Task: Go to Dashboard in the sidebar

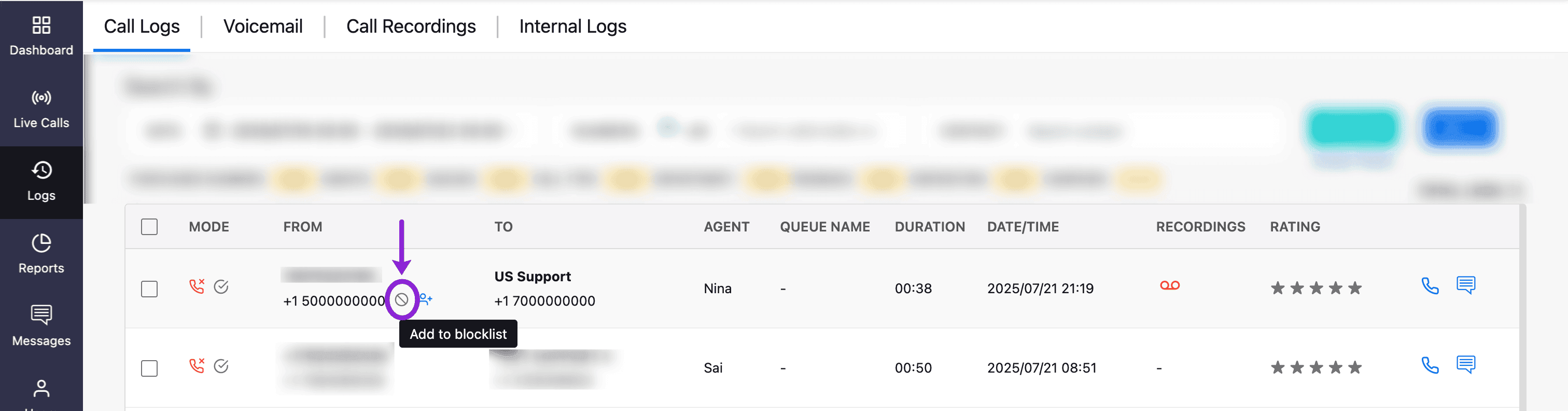Action: 41,36
